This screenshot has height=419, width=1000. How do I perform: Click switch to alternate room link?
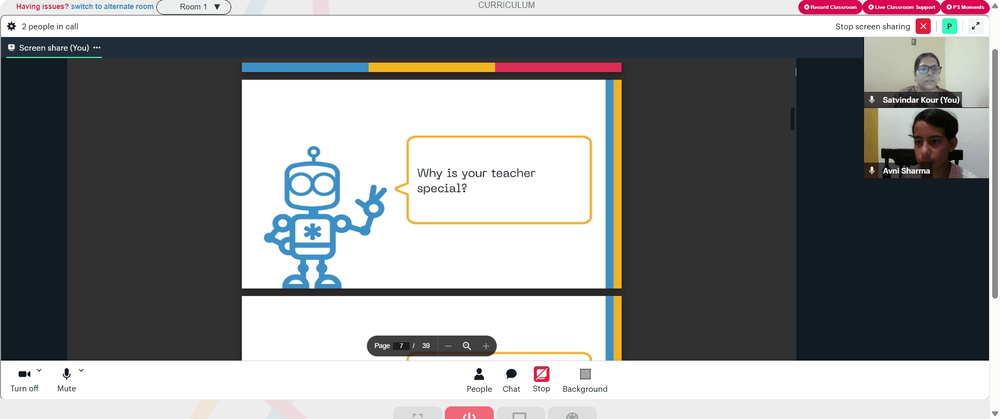tap(112, 6)
